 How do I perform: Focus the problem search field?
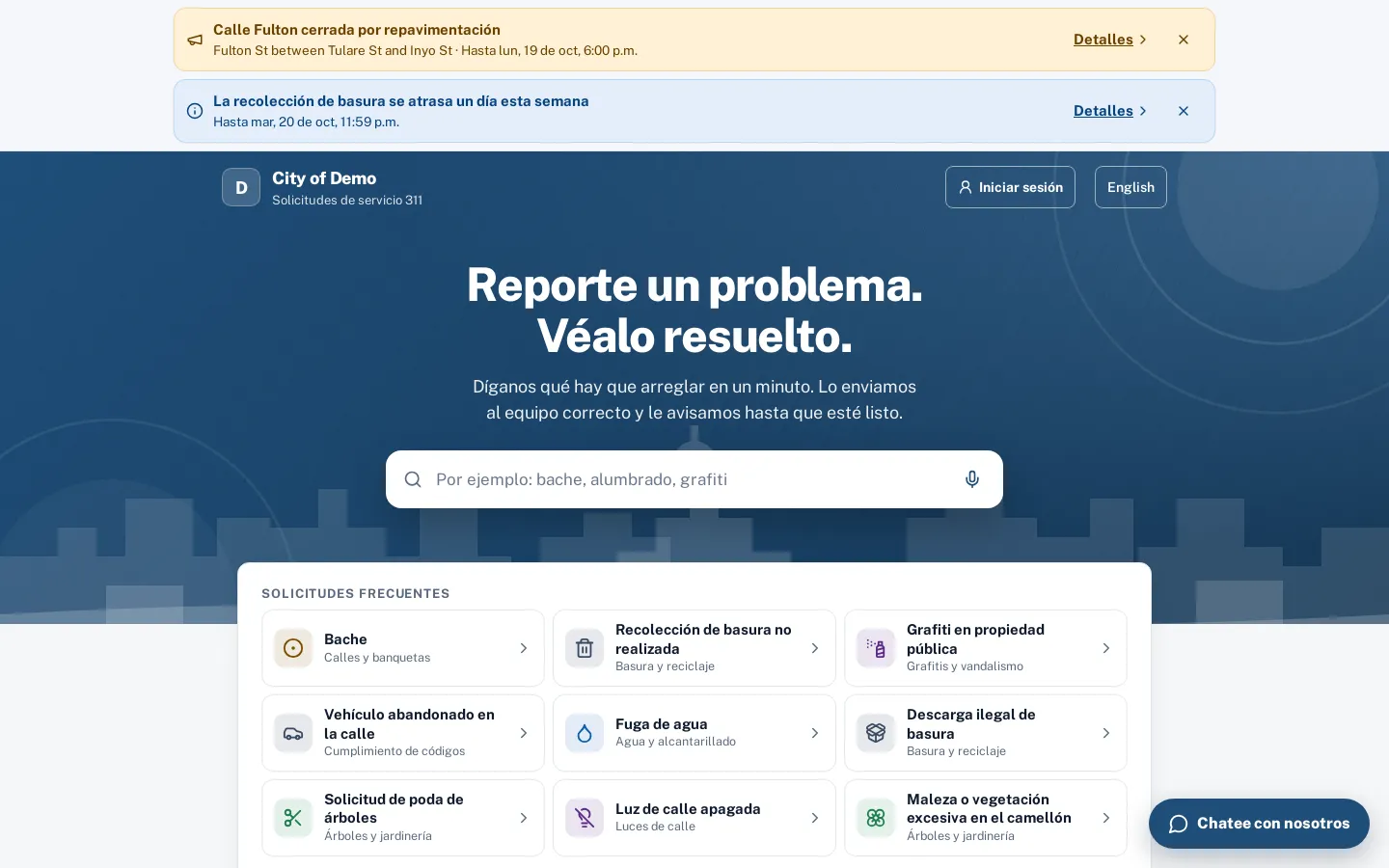(x=694, y=479)
